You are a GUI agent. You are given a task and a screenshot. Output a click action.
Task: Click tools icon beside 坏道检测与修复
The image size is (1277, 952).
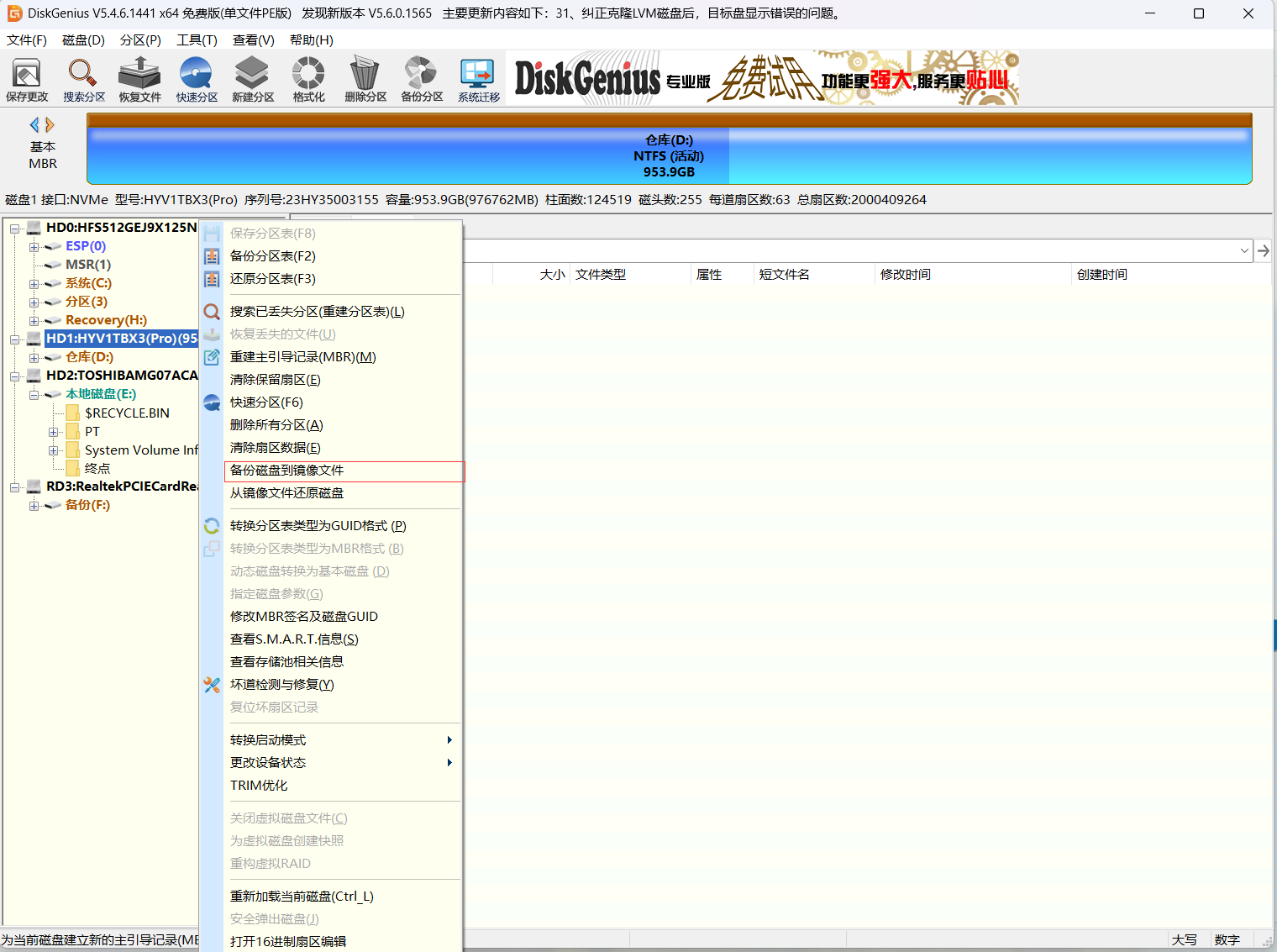pos(212,685)
